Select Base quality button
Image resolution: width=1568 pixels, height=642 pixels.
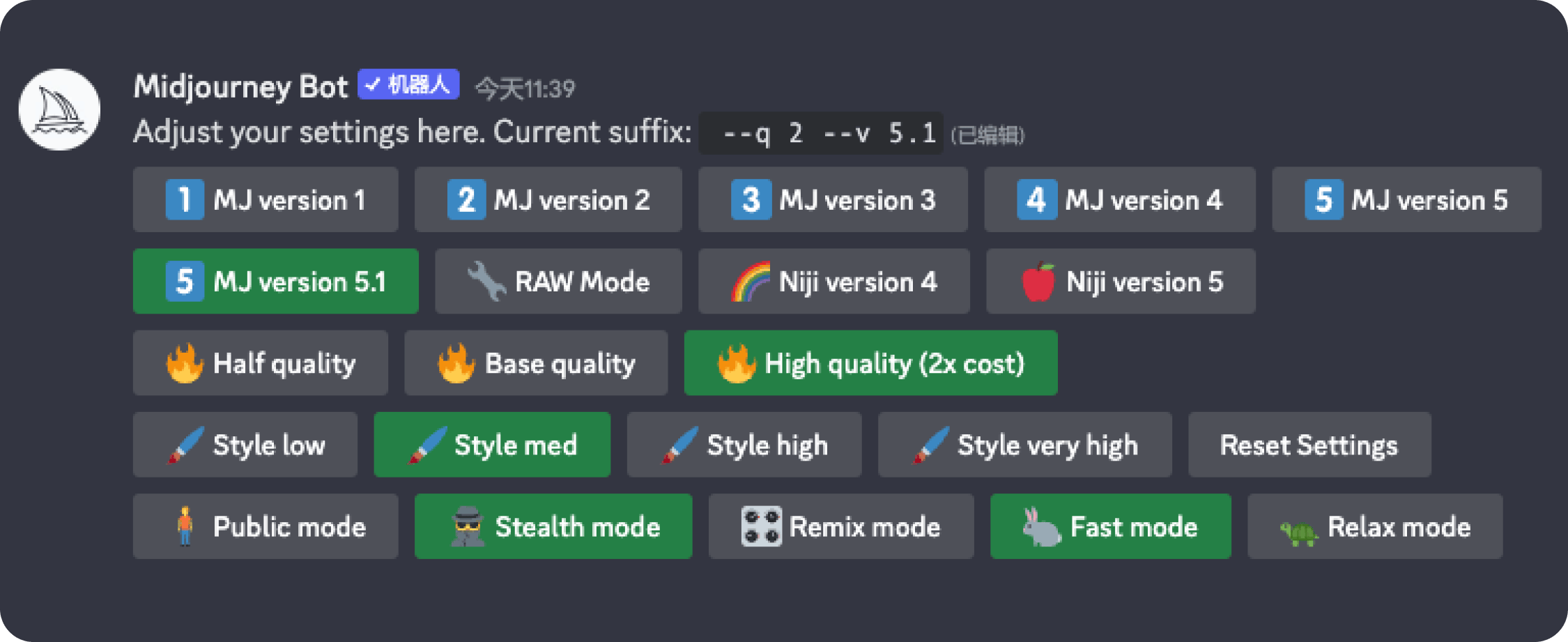coord(536,363)
